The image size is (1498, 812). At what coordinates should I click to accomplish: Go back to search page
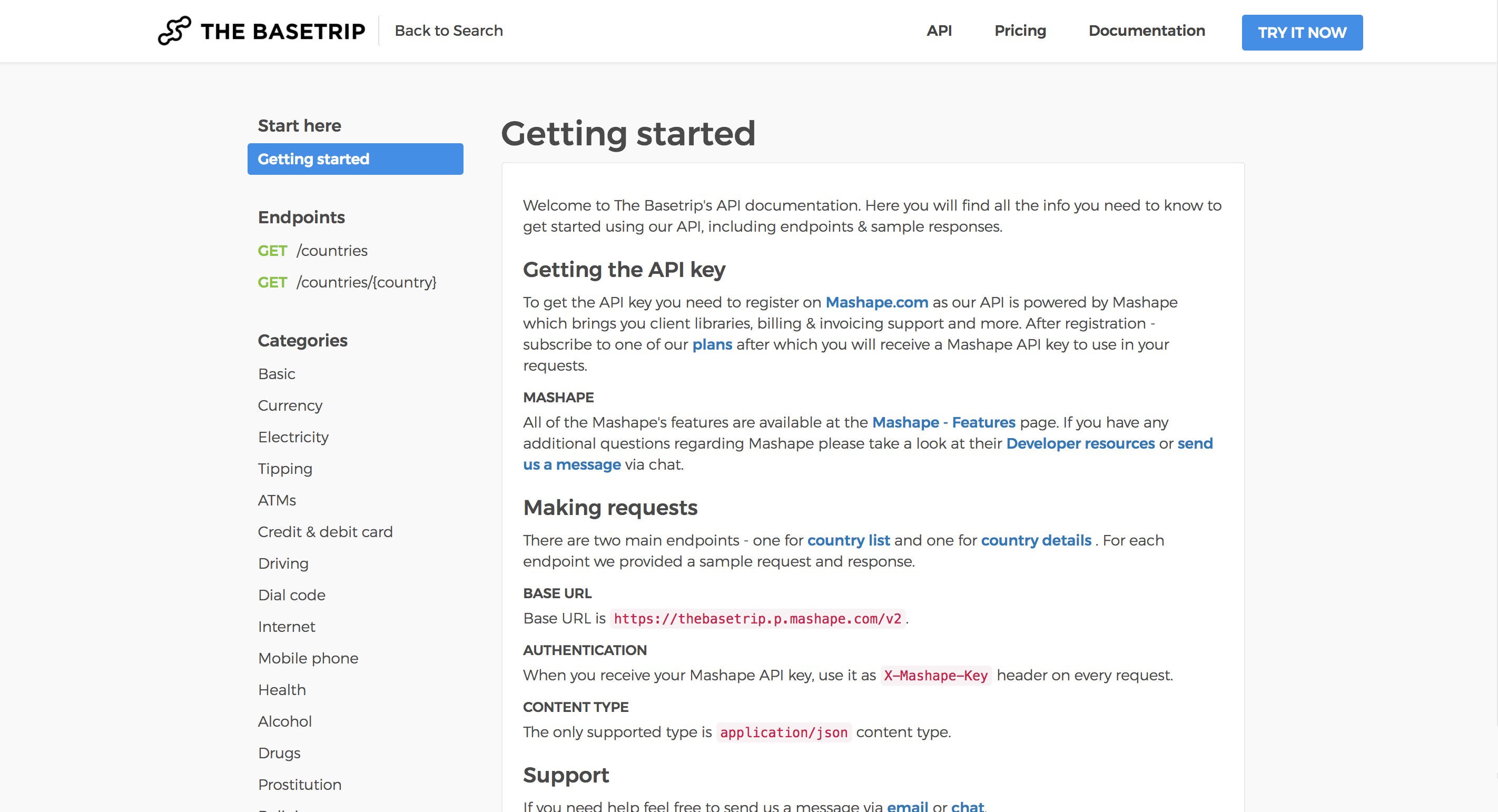click(448, 31)
